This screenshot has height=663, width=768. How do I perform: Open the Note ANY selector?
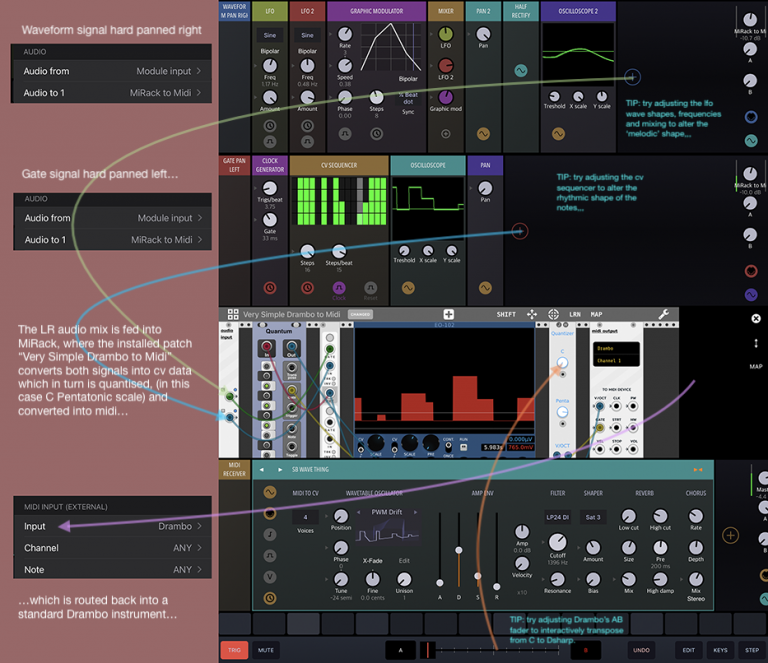[x=113, y=569]
